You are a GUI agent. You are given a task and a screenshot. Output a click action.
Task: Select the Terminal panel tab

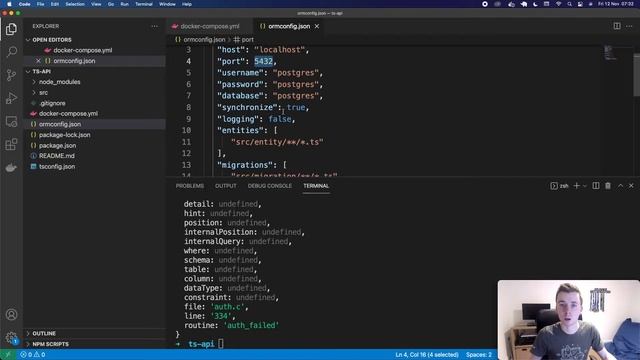coord(316,186)
